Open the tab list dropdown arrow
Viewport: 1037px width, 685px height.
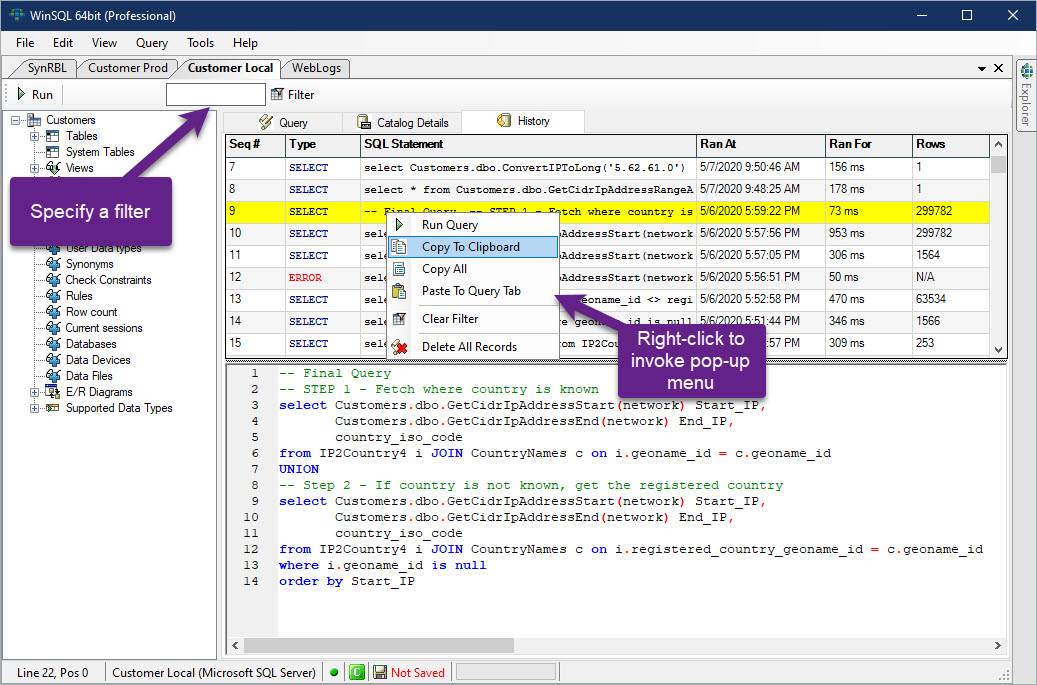pos(982,69)
